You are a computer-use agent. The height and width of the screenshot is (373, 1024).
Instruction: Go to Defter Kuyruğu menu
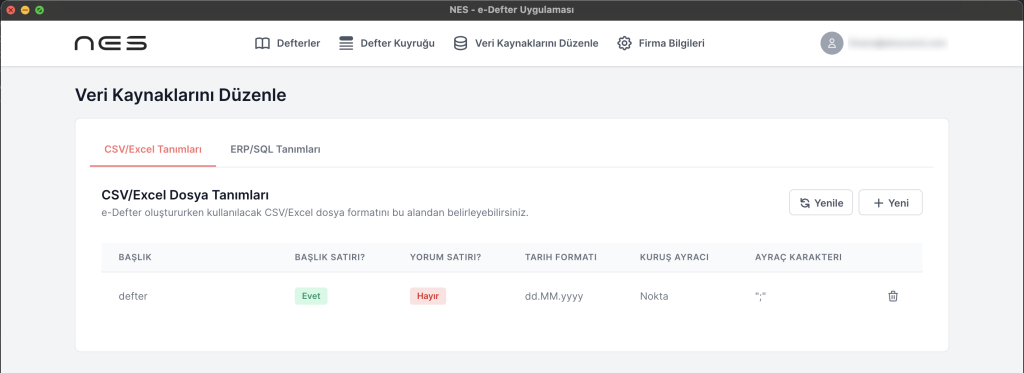(387, 44)
